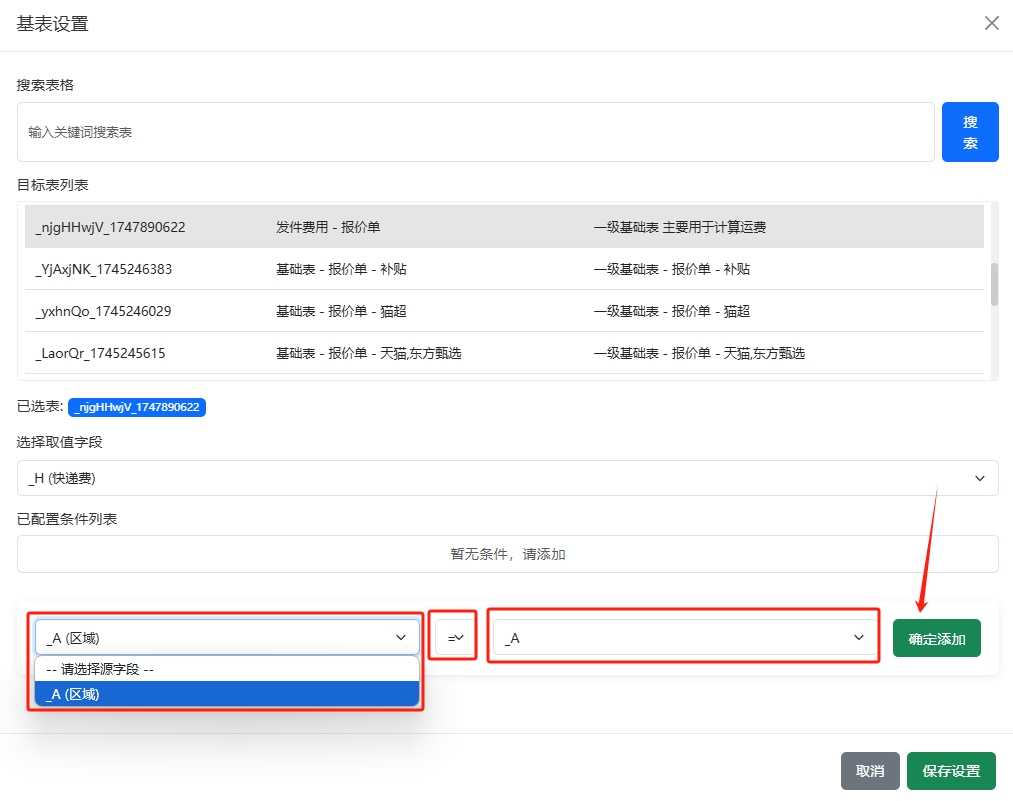The height and width of the screenshot is (801, 1013).
Task: Click the 确定添加 button
Action: click(x=936, y=638)
